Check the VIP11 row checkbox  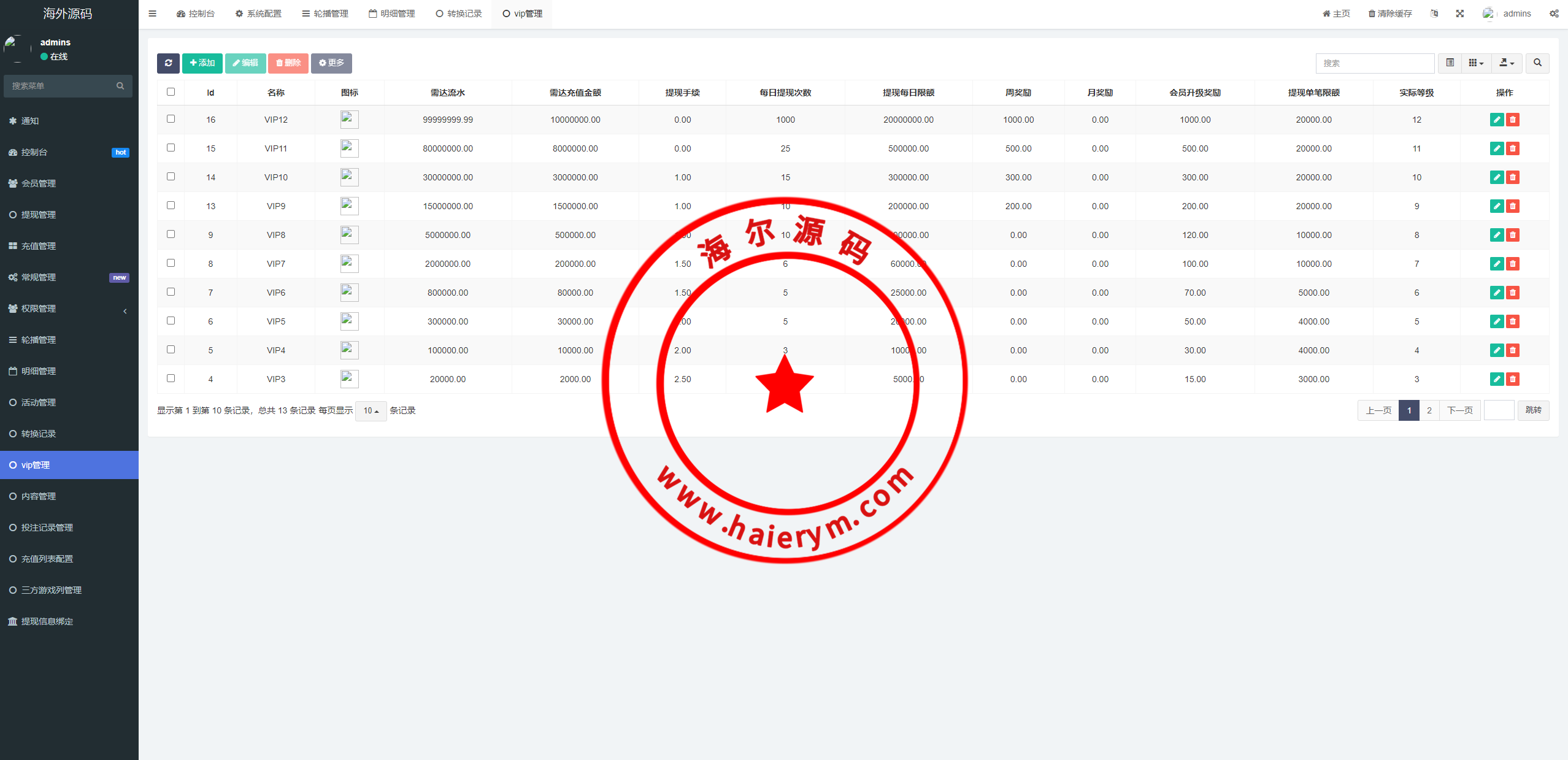coord(171,148)
